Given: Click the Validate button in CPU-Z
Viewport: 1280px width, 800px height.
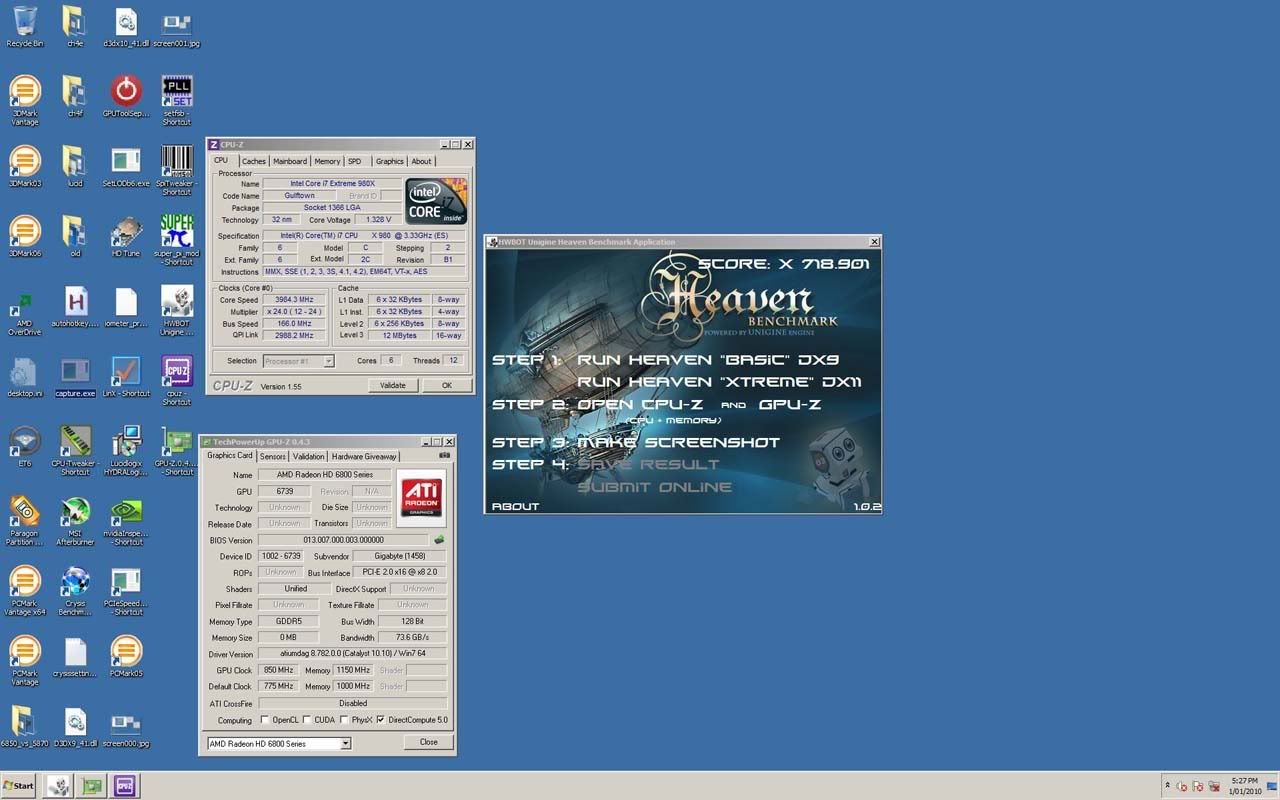Looking at the screenshot, I should point(393,385).
